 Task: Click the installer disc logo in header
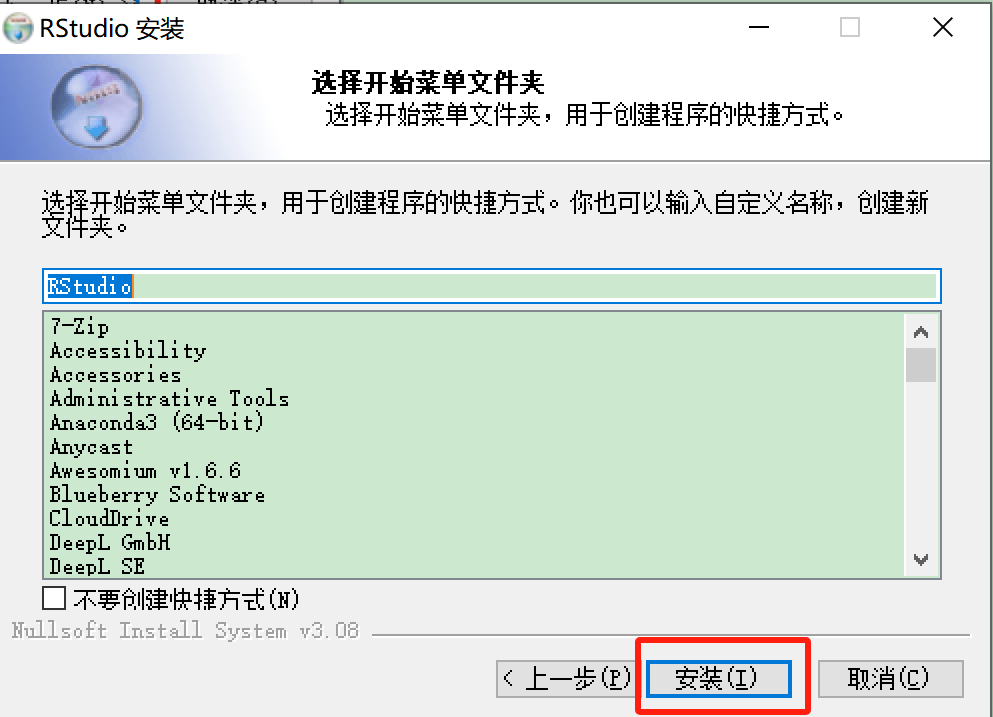point(96,106)
